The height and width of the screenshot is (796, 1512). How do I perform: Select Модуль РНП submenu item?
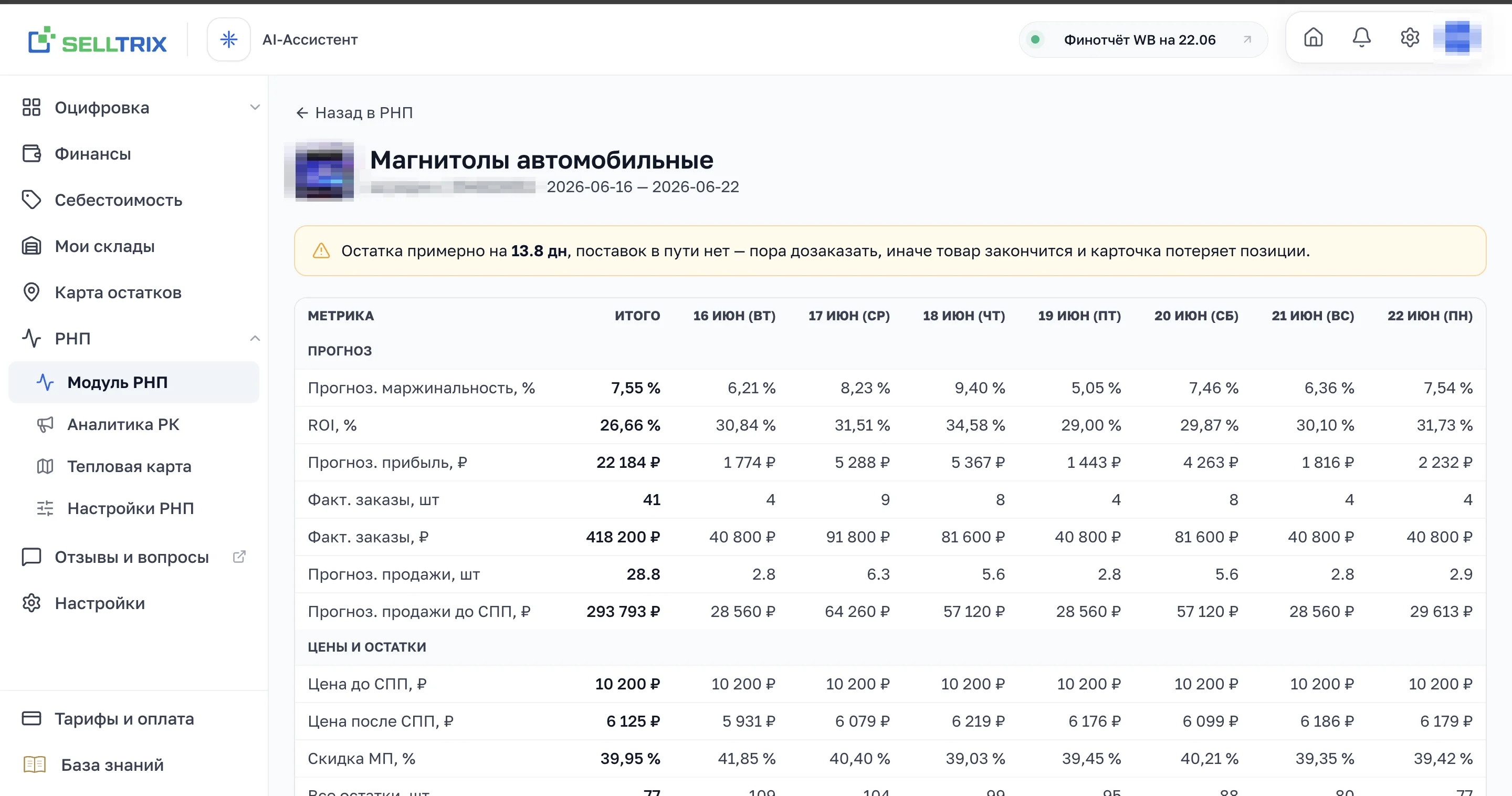134,382
